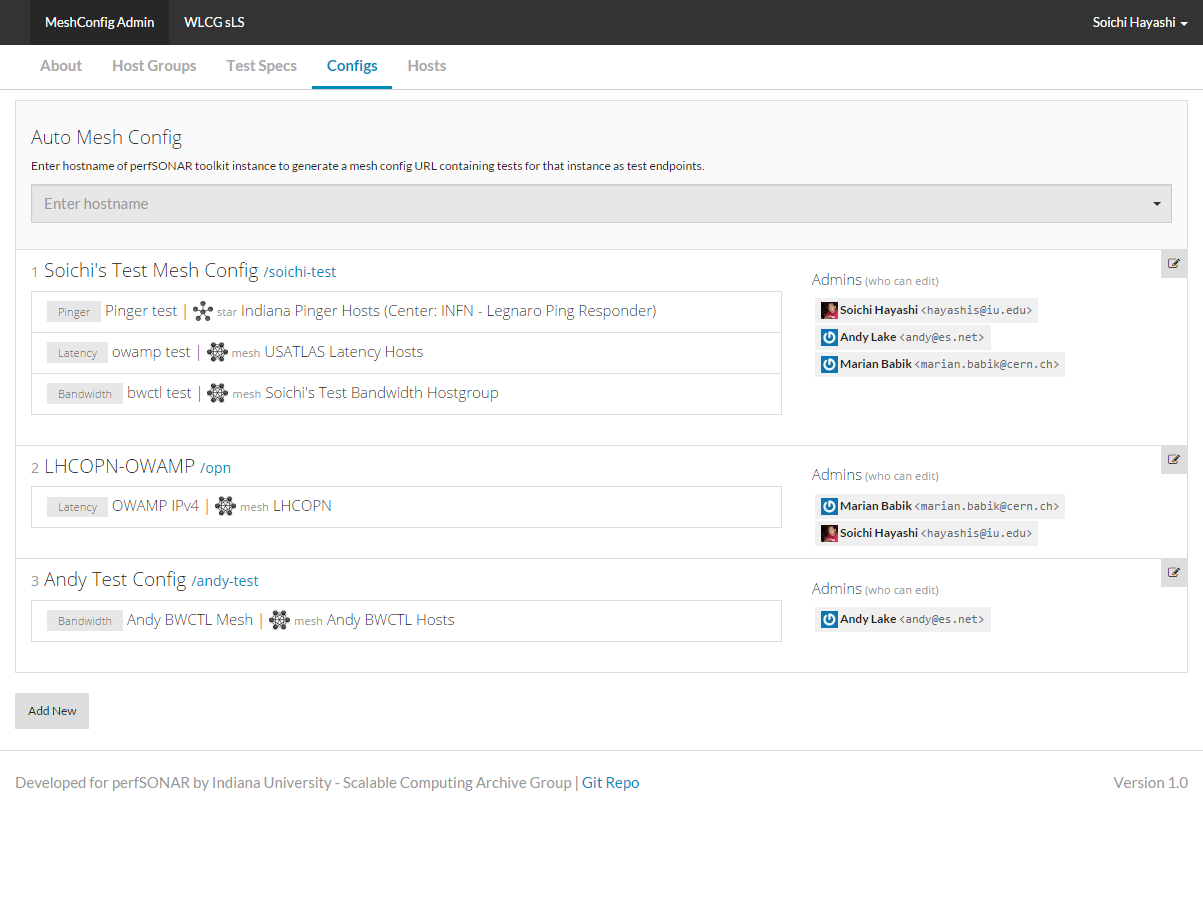
Task: Click Bandwidth tag in Andy BWCTL Mesh row
Action: (85, 621)
